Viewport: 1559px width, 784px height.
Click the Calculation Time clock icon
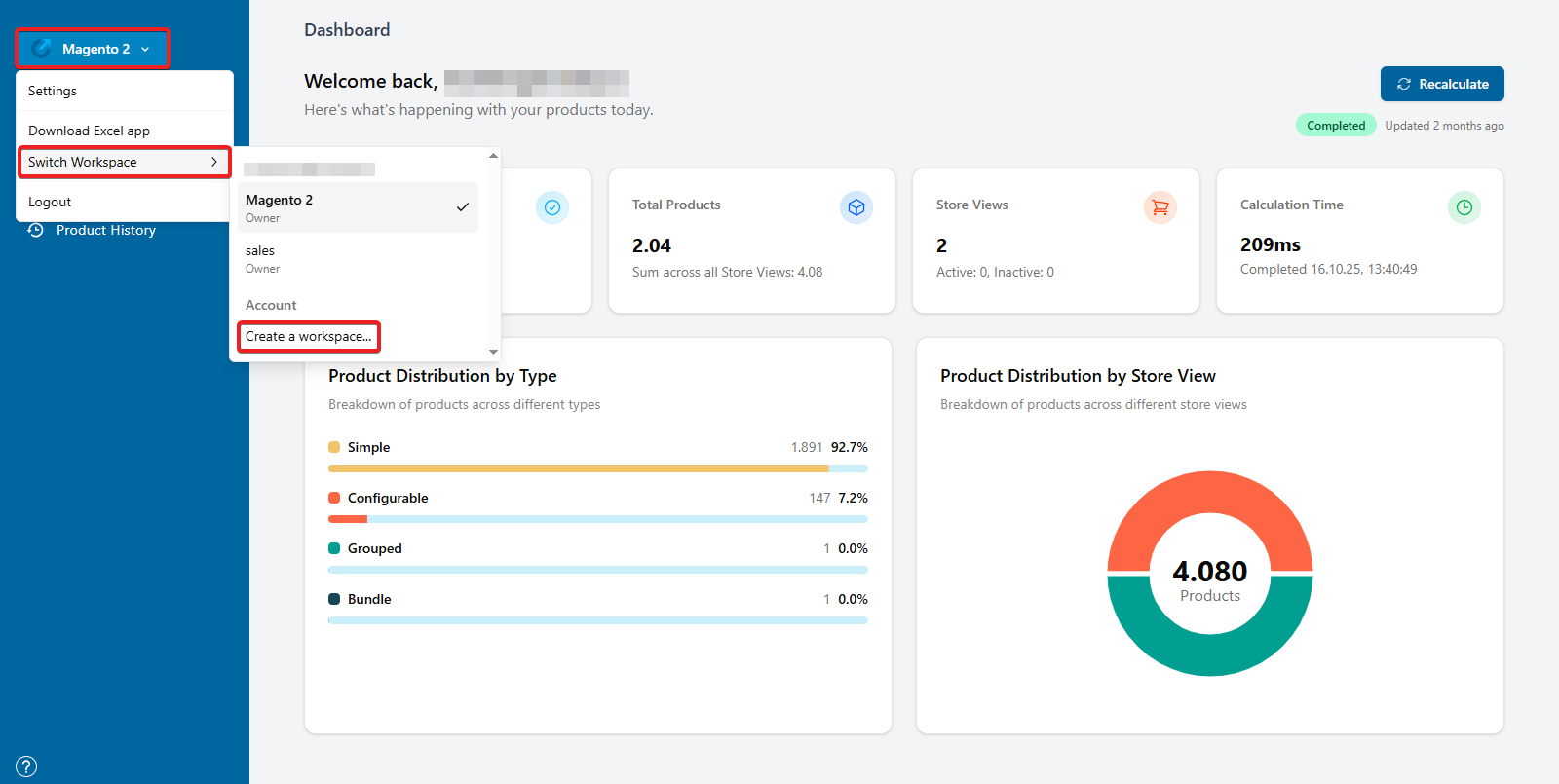pos(1464,207)
